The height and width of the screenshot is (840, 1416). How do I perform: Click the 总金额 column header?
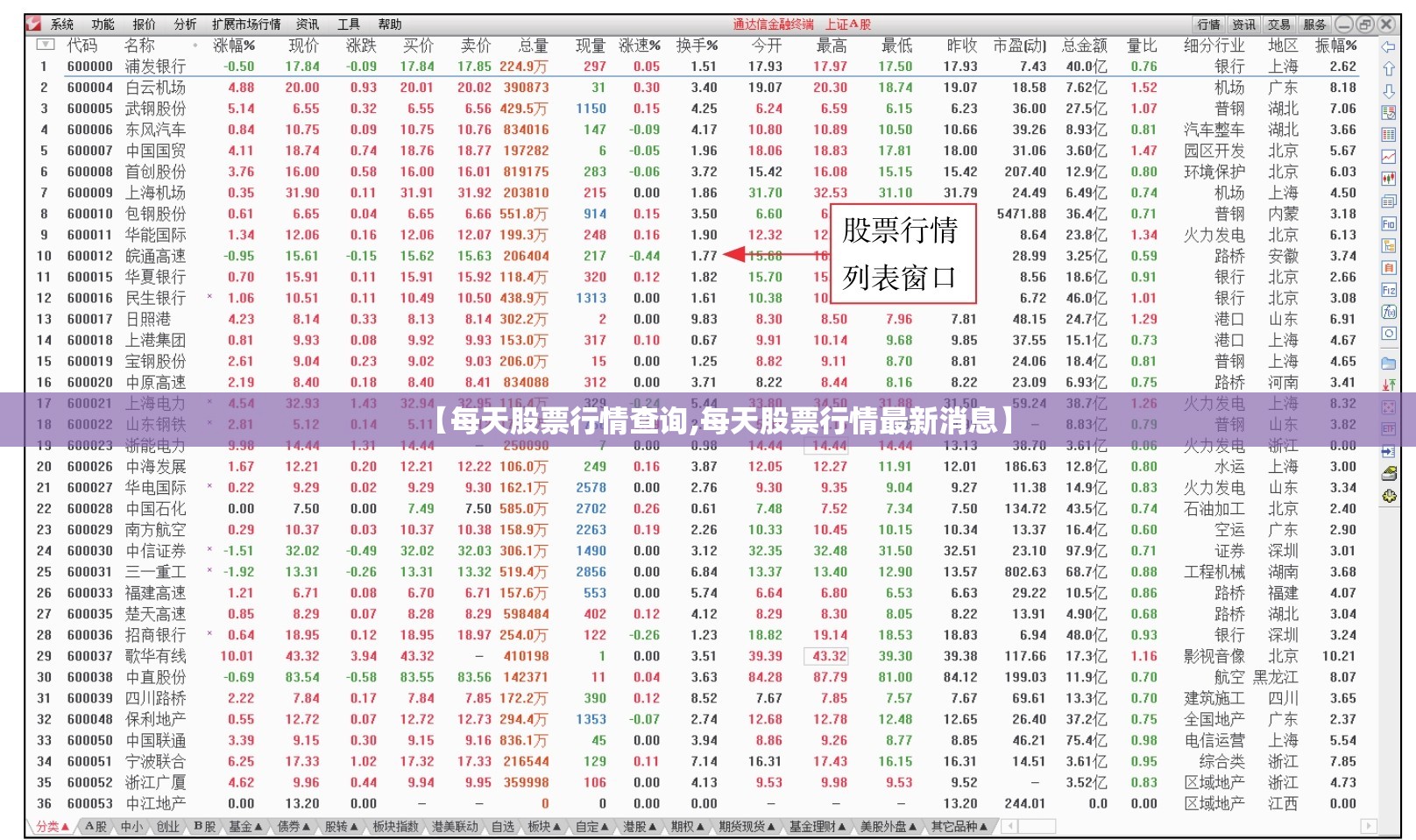pos(1085,45)
